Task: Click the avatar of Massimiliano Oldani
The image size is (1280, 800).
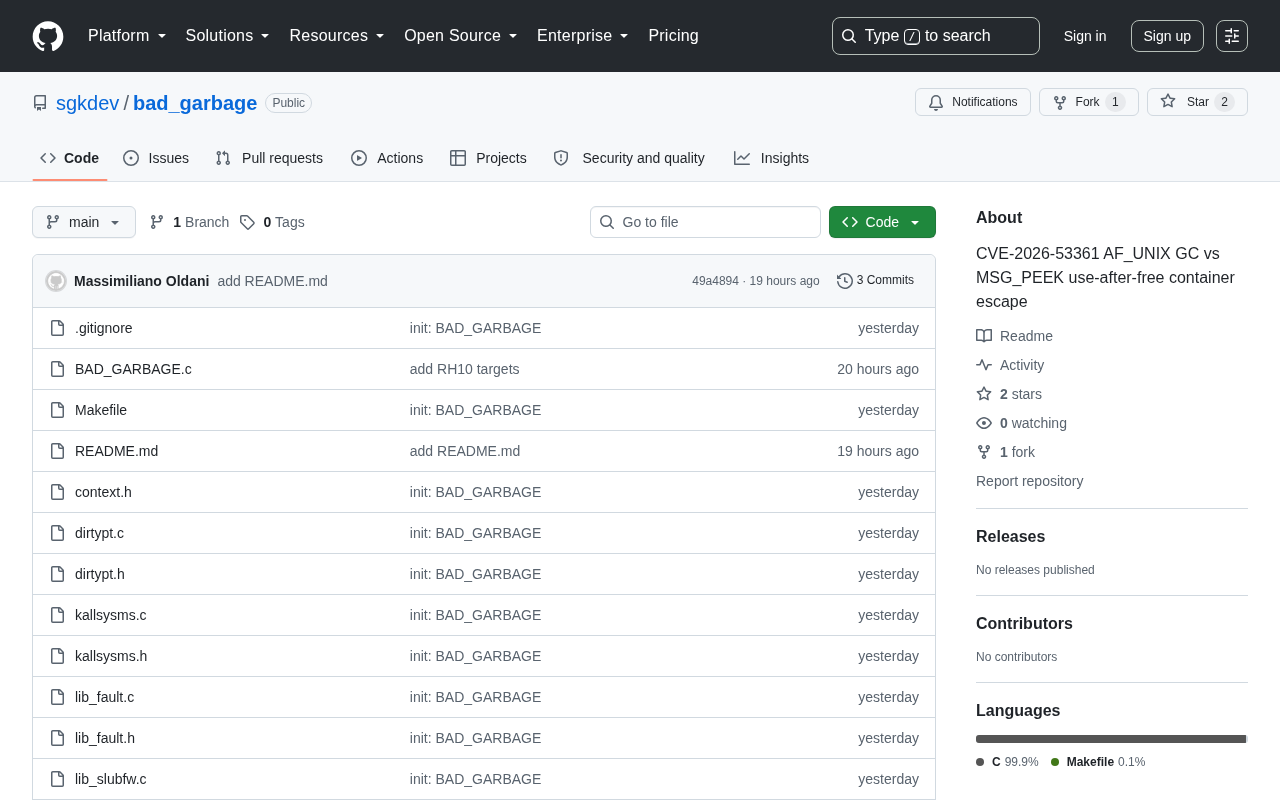Action: point(56,281)
